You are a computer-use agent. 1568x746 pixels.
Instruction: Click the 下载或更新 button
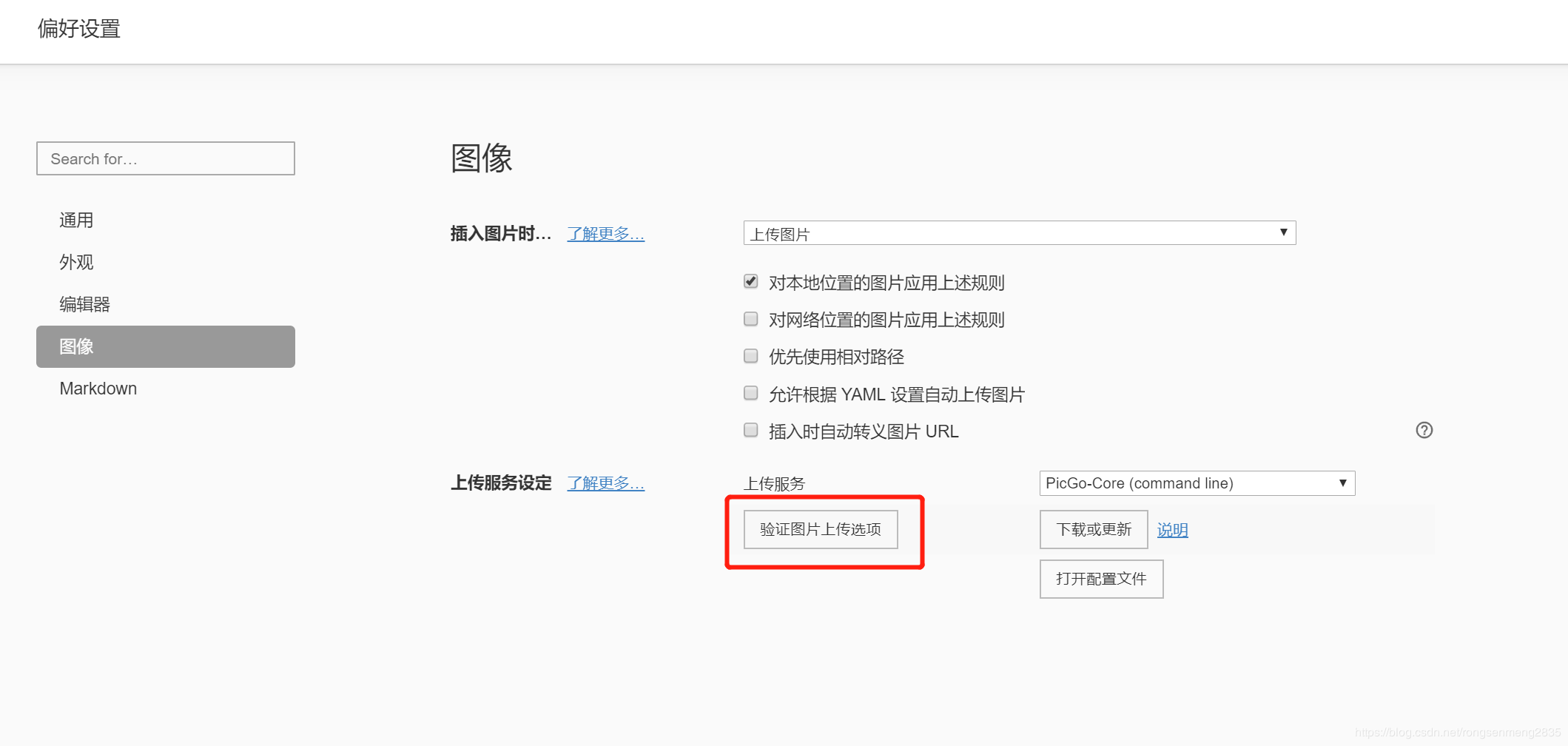click(x=1093, y=529)
